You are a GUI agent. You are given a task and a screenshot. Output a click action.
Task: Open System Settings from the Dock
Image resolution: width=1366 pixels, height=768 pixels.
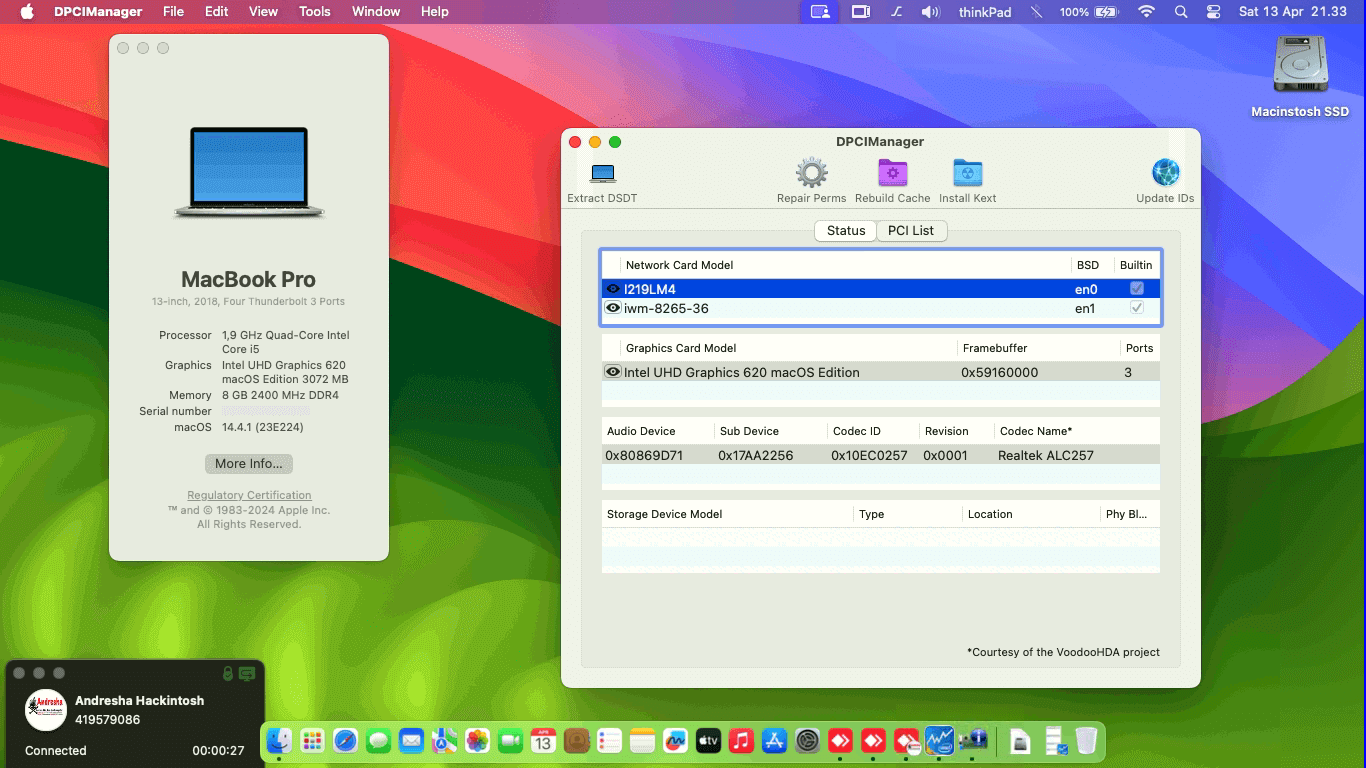click(807, 741)
